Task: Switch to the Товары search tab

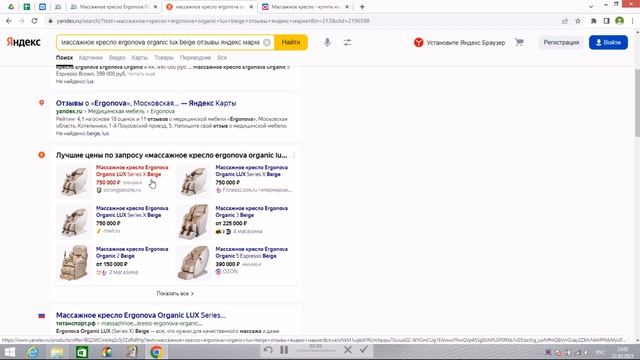Action: 164,58
